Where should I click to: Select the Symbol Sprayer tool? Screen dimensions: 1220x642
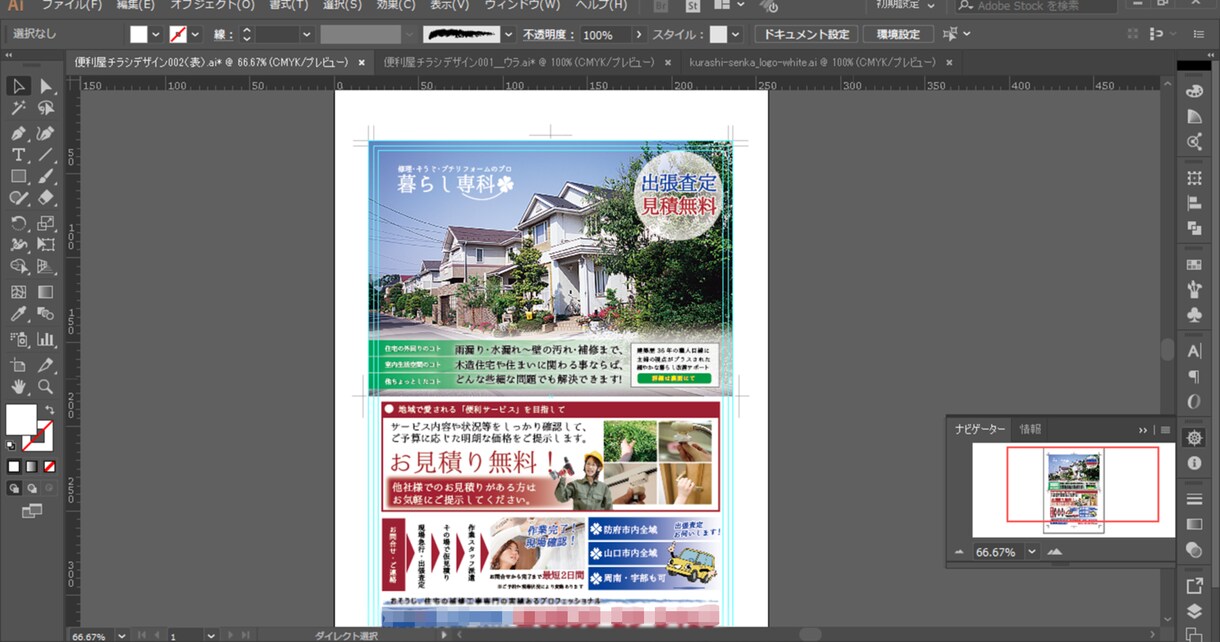pyautogui.click(x=18, y=339)
